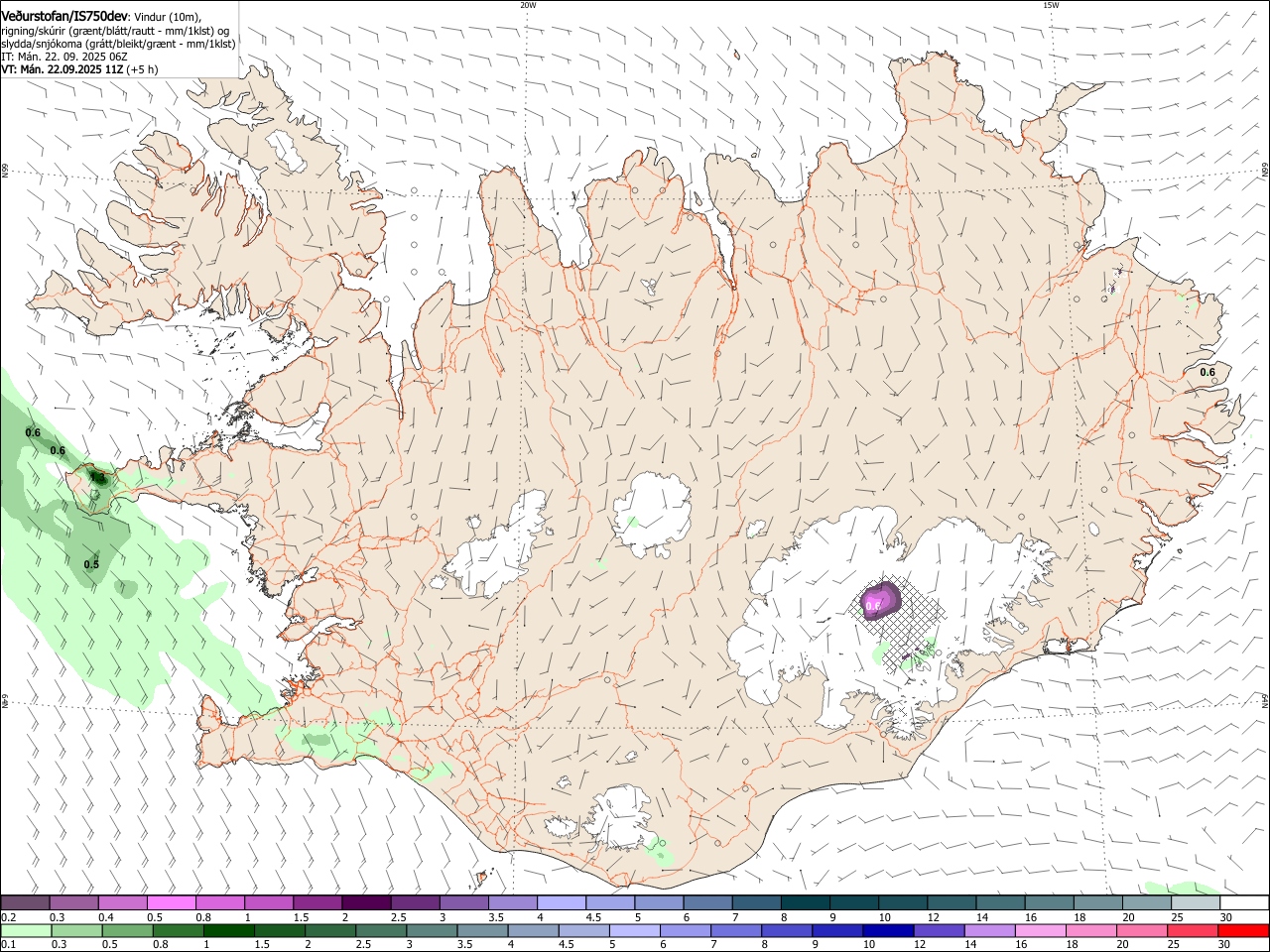1270x952 pixels.
Task: Select the darkest green 1–1.5 swatch in the lower legend
Action: (x=228, y=930)
